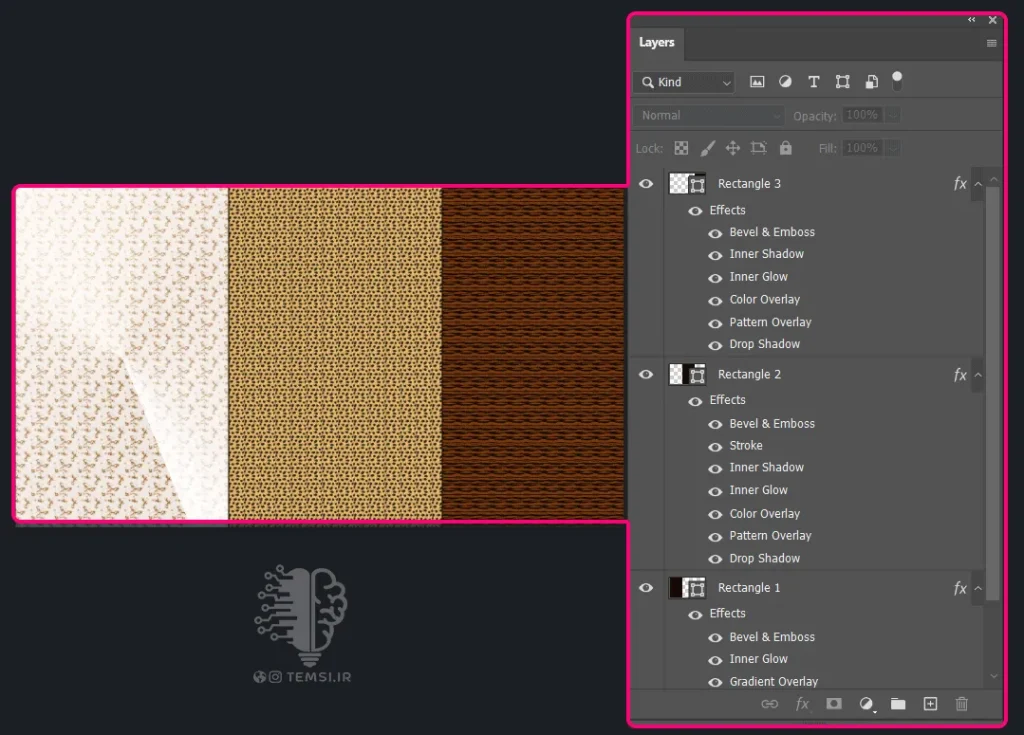Delete layer with trash icon

click(x=962, y=704)
